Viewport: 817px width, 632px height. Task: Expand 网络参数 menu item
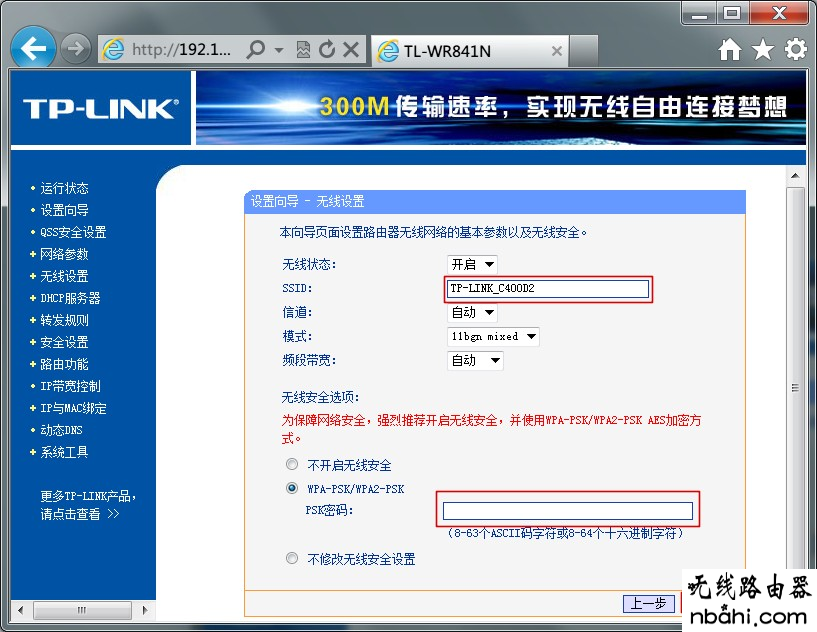64,254
